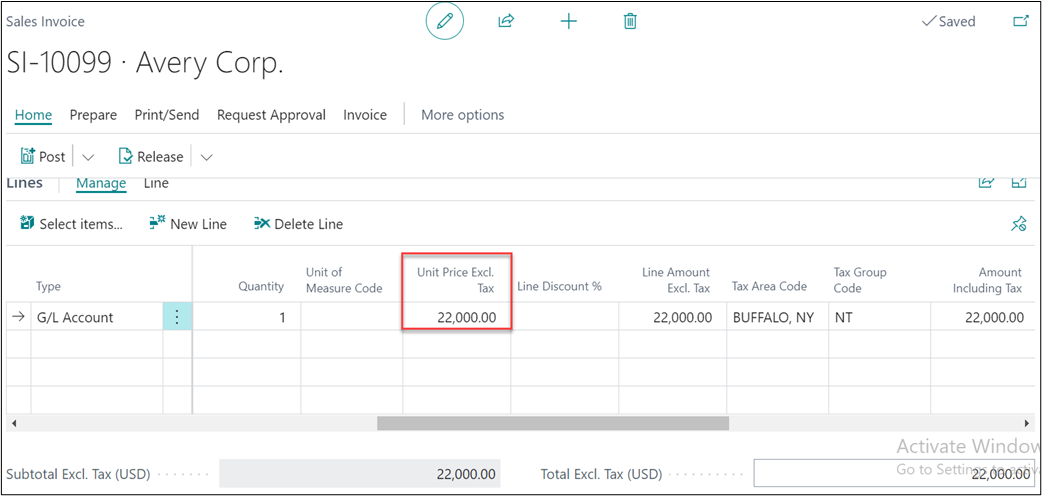Click the Unit Price 22,000.00 cell
1042x496 pixels.
pyautogui.click(x=457, y=317)
